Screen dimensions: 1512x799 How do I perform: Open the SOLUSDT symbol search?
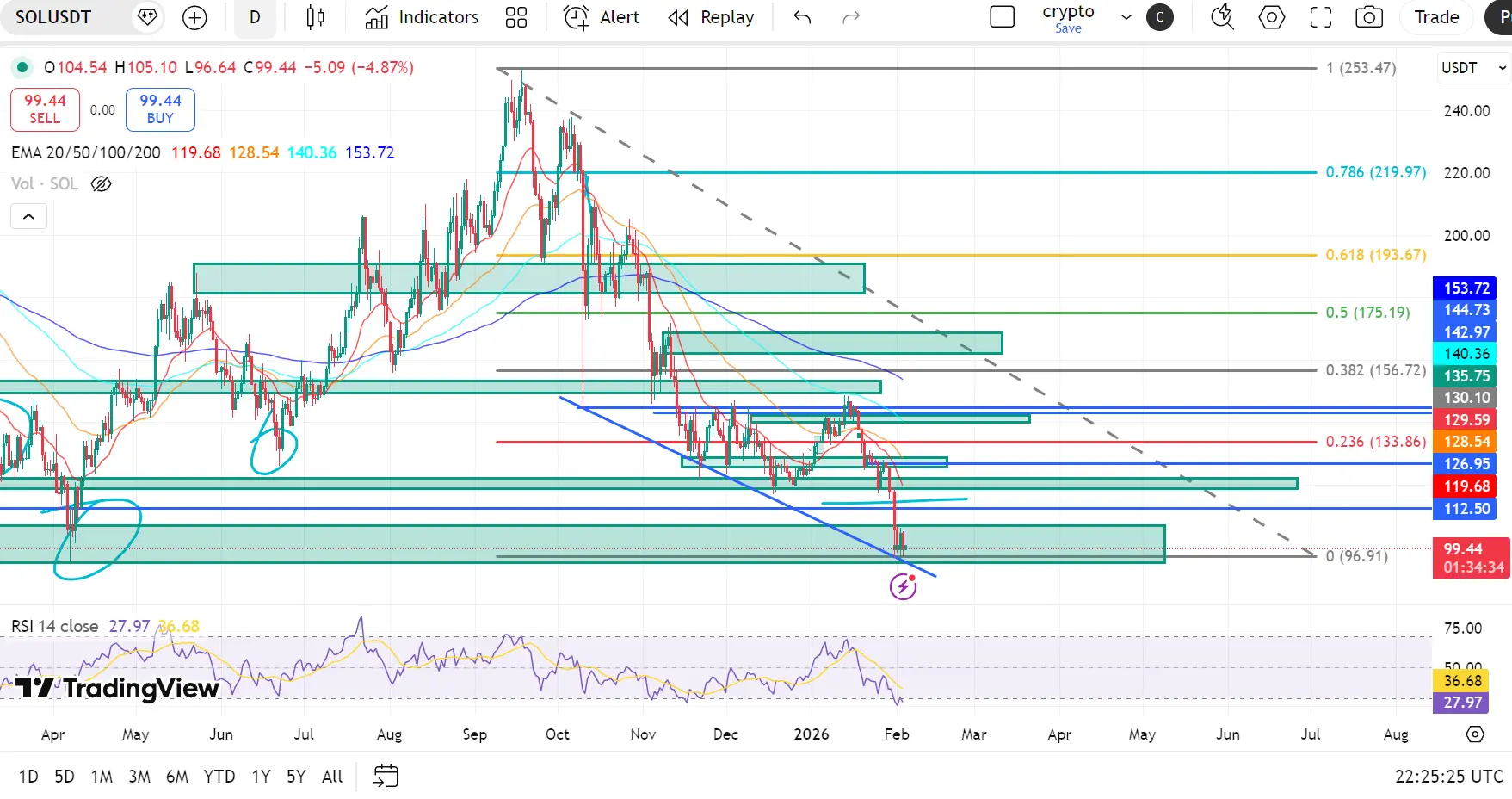click(x=53, y=17)
